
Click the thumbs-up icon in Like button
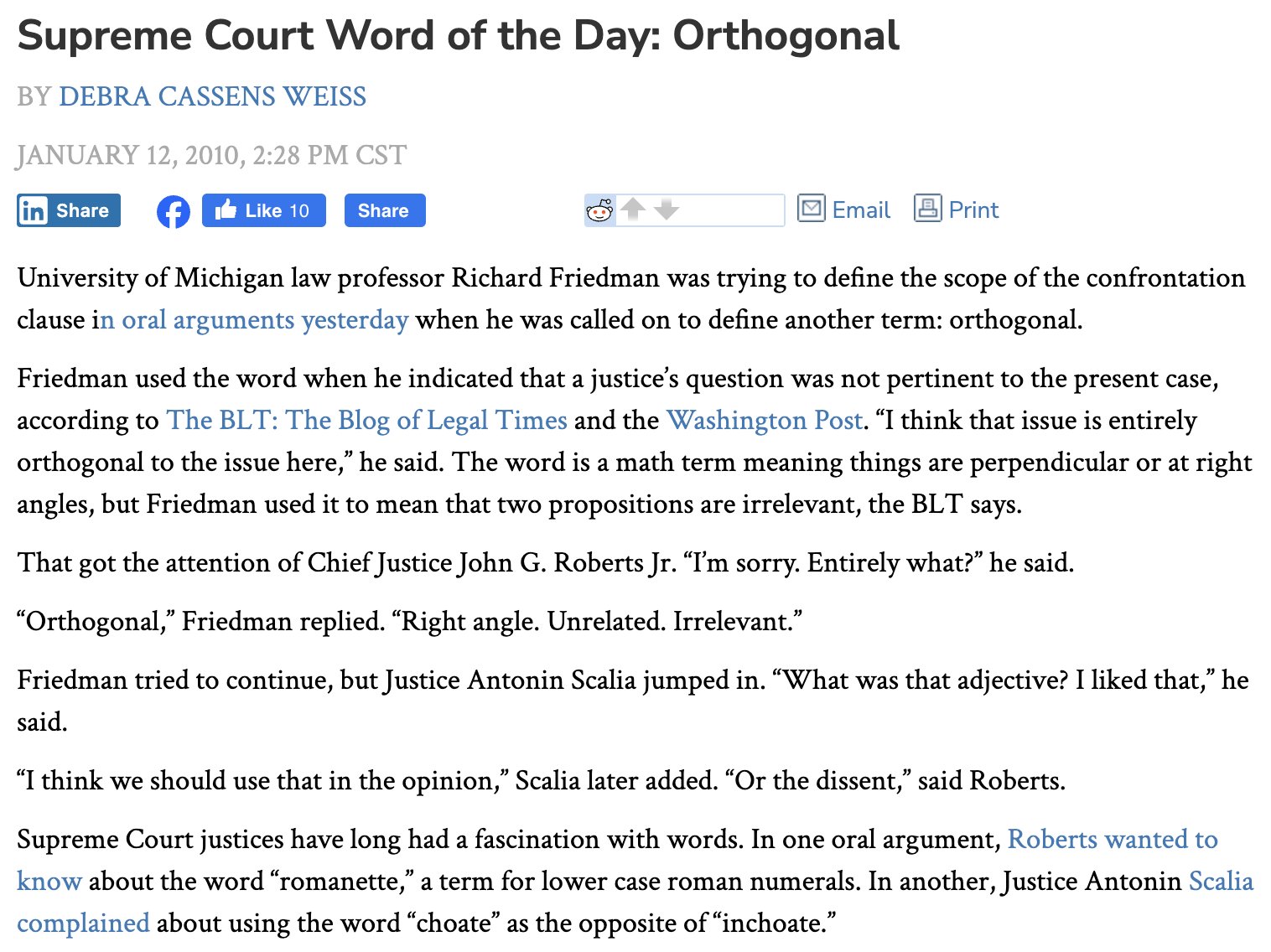tap(226, 210)
